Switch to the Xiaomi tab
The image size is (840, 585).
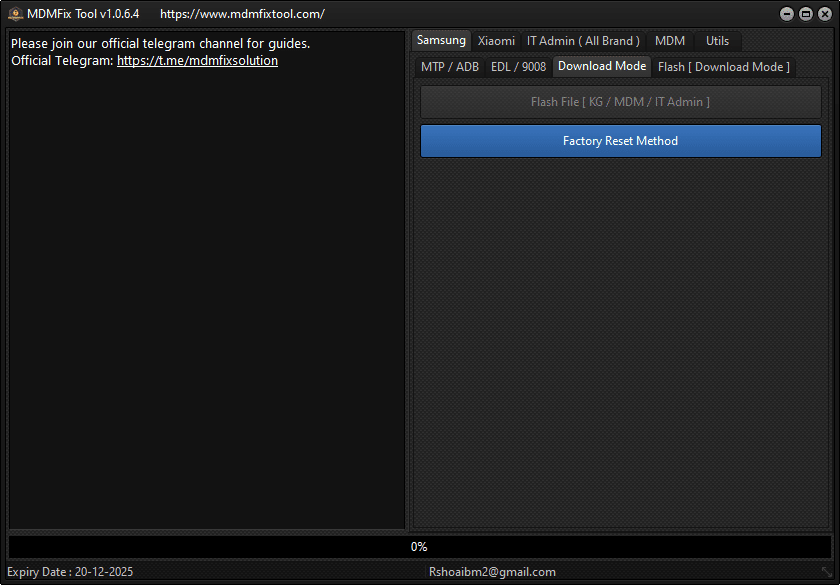point(495,40)
